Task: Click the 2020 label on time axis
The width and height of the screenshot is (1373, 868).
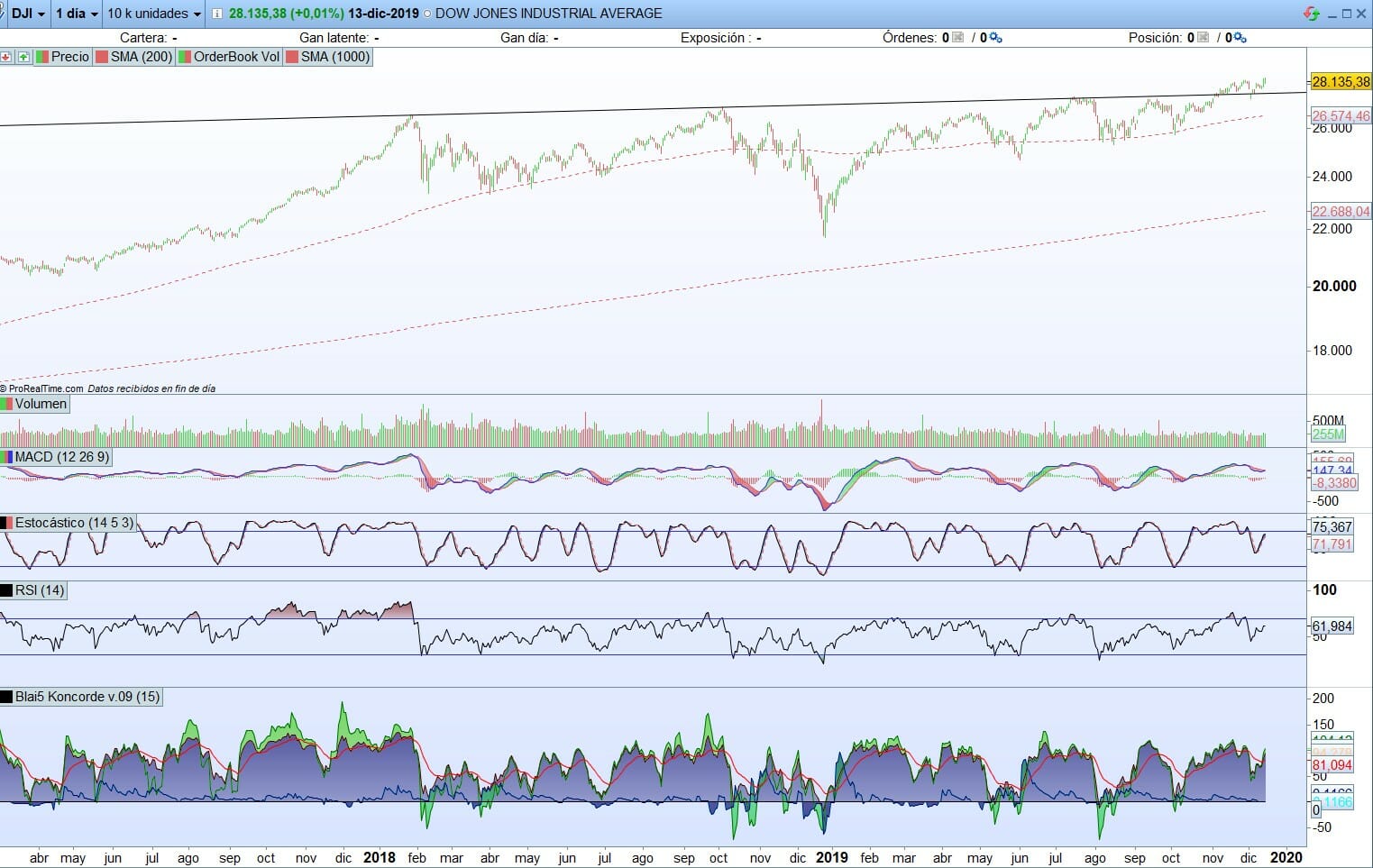Action: (1286, 857)
